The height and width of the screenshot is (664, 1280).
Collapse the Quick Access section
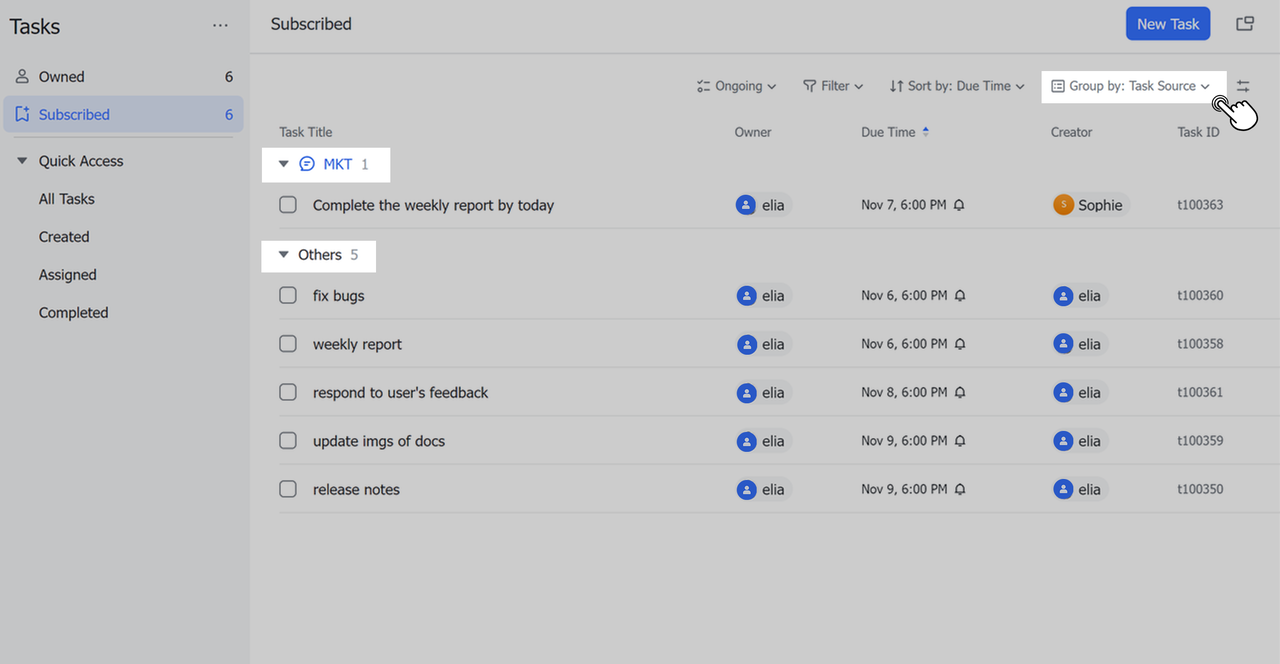(x=22, y=161)
